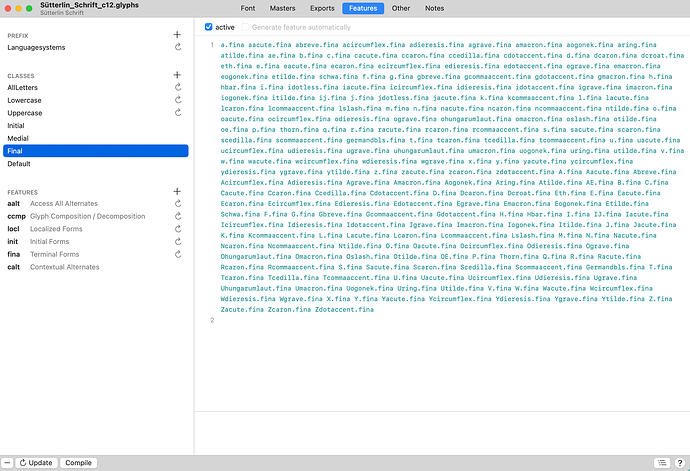
Task: Click germandbls.fina in the class code
Action: (x=376, y=140)
